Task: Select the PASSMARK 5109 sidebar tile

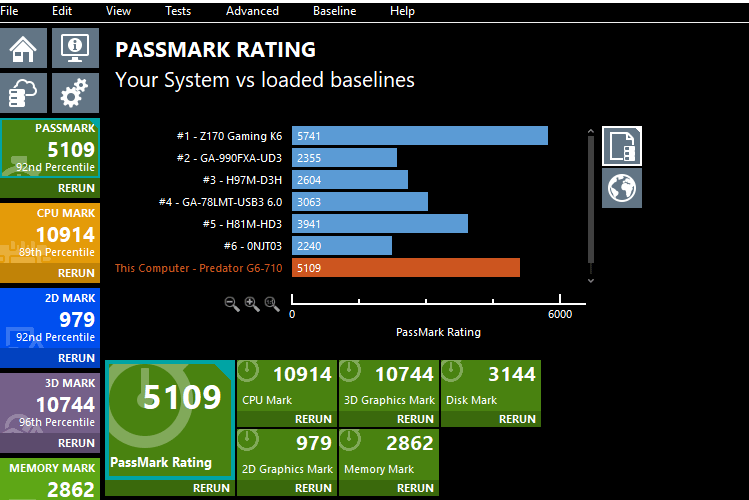Action: pyautogui.click(x=50, y=148)
